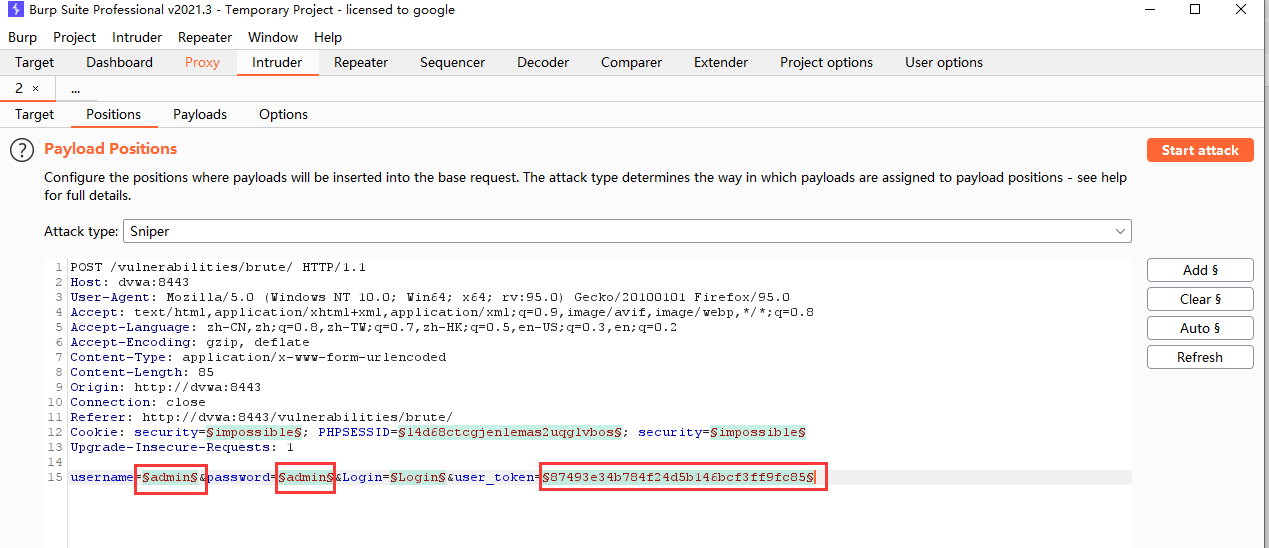1269x548 pixels.
Task: Click the Add § button
Action: coord(1200,270)
